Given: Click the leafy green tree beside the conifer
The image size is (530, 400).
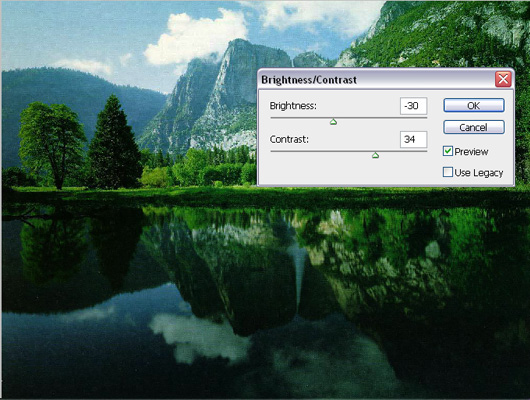Looking at the screenshot, I should coord(52,142).
